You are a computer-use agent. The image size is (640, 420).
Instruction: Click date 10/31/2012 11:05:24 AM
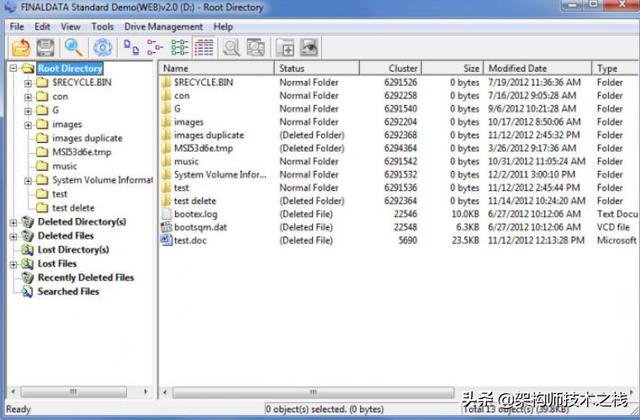[537, 161]
